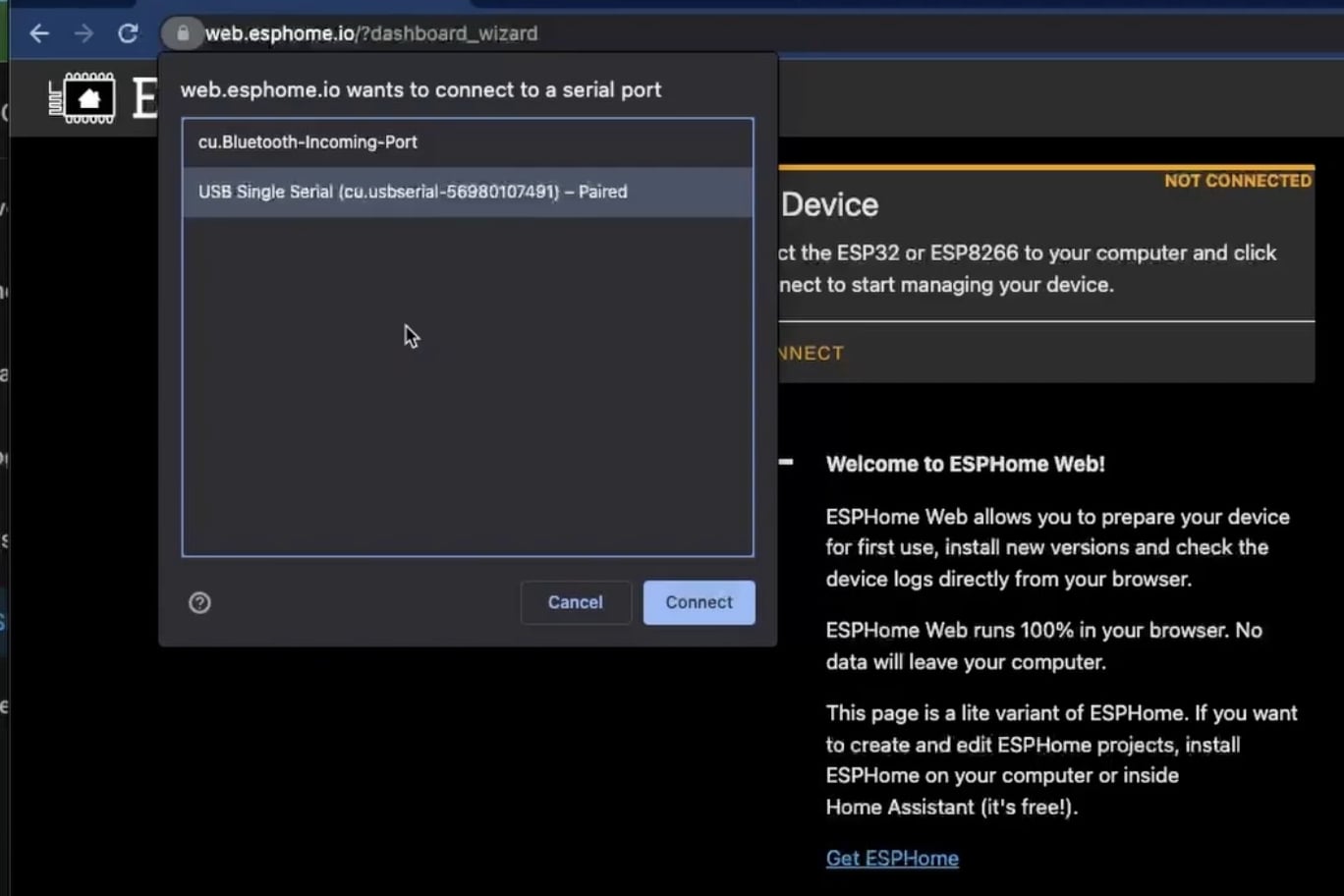1344x896 pixels.
Task: Reload the page with the refresh icon
Action: tap(128, 32)
